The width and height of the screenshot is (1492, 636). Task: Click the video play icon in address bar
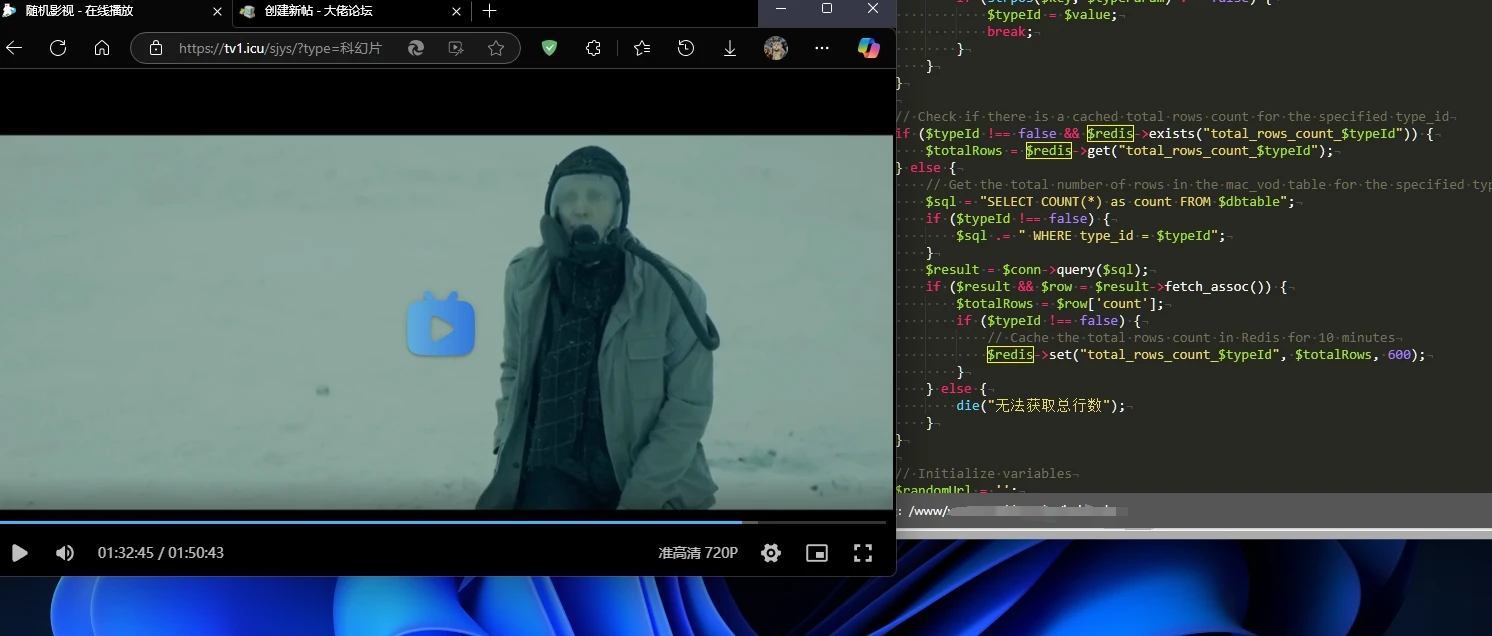456,48
